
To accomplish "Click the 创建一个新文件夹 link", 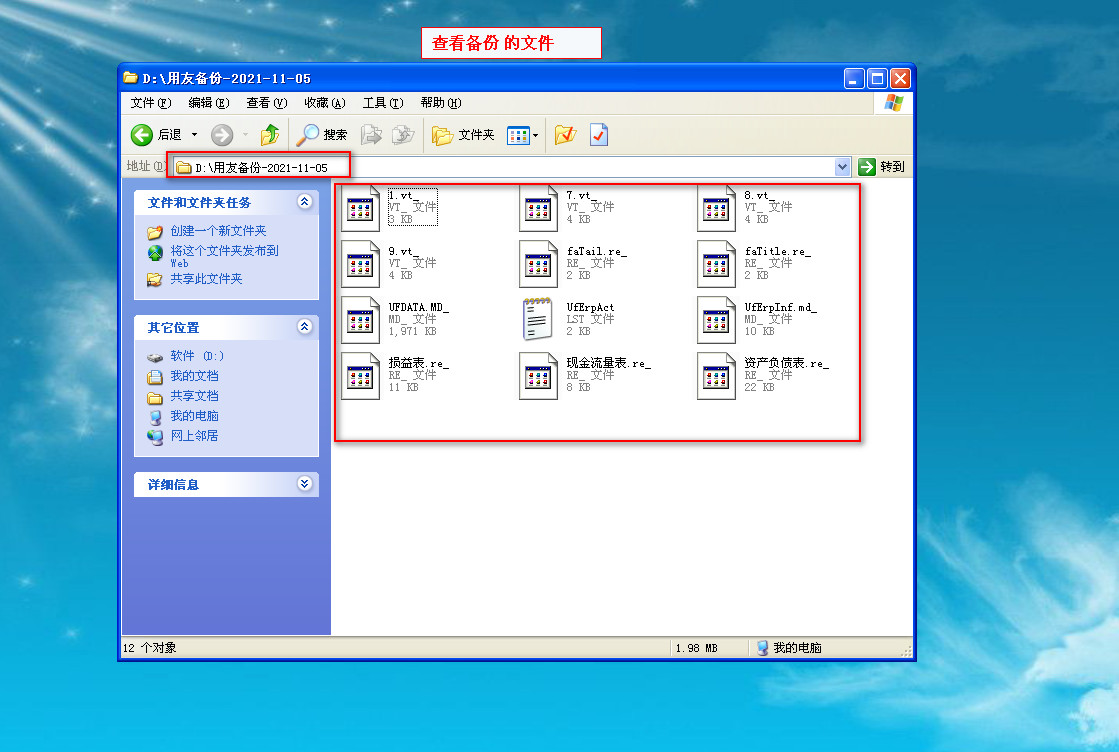I will point(218,231).
